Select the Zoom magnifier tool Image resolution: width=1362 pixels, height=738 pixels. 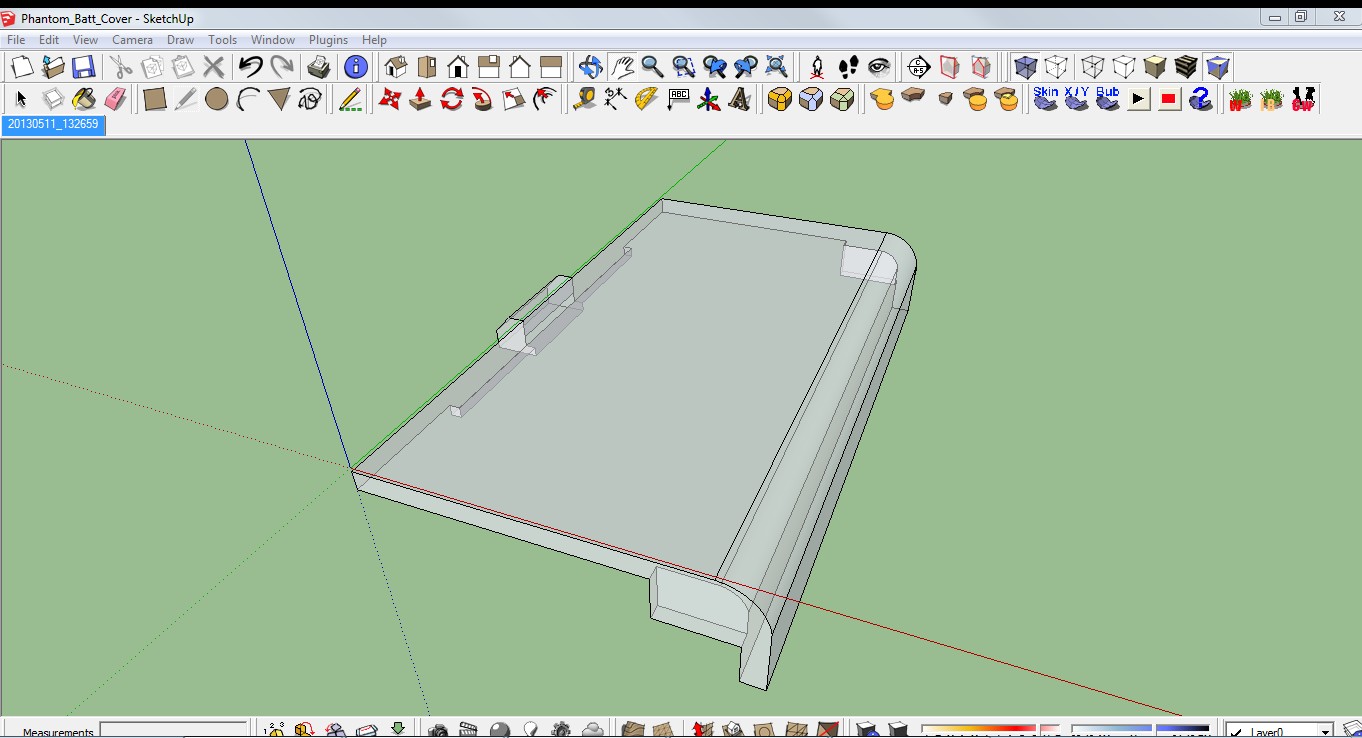653,67
